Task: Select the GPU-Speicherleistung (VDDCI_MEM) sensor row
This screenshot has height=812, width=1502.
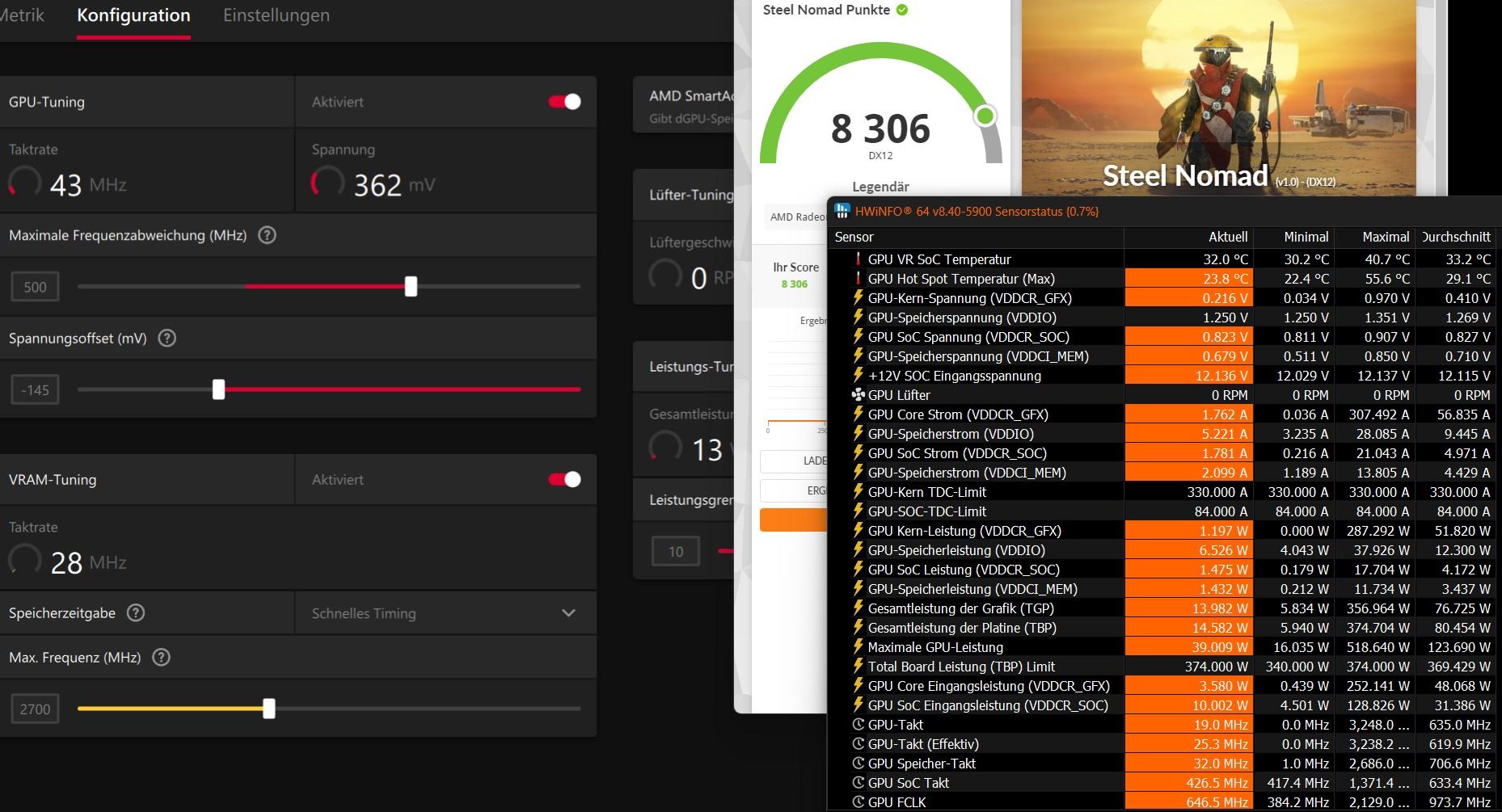Action: (1162, 589)
